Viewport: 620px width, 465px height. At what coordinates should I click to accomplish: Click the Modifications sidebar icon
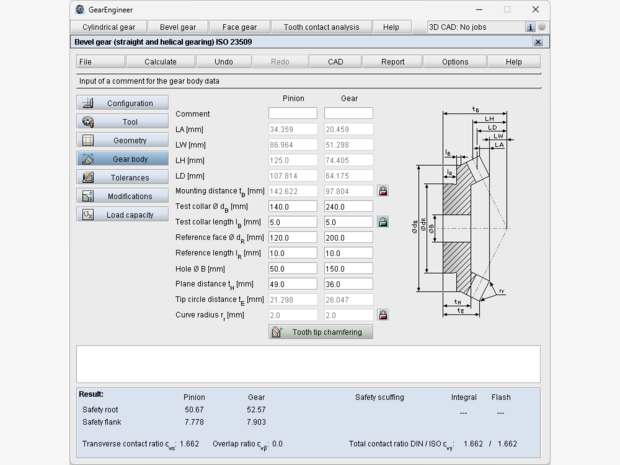(88, 196)
